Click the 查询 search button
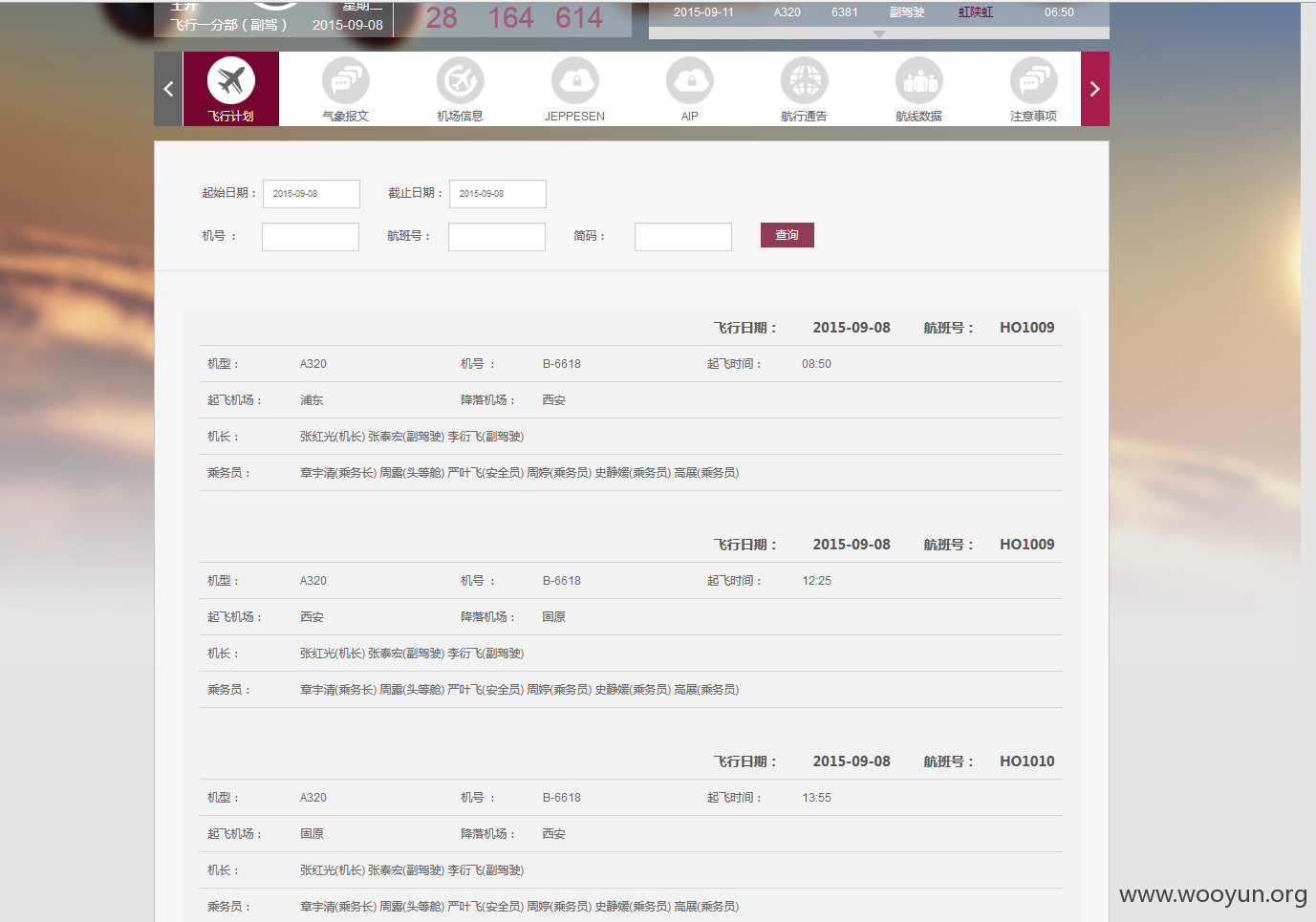The width and height of the screenshot is (1316, 922). point(787,235)
